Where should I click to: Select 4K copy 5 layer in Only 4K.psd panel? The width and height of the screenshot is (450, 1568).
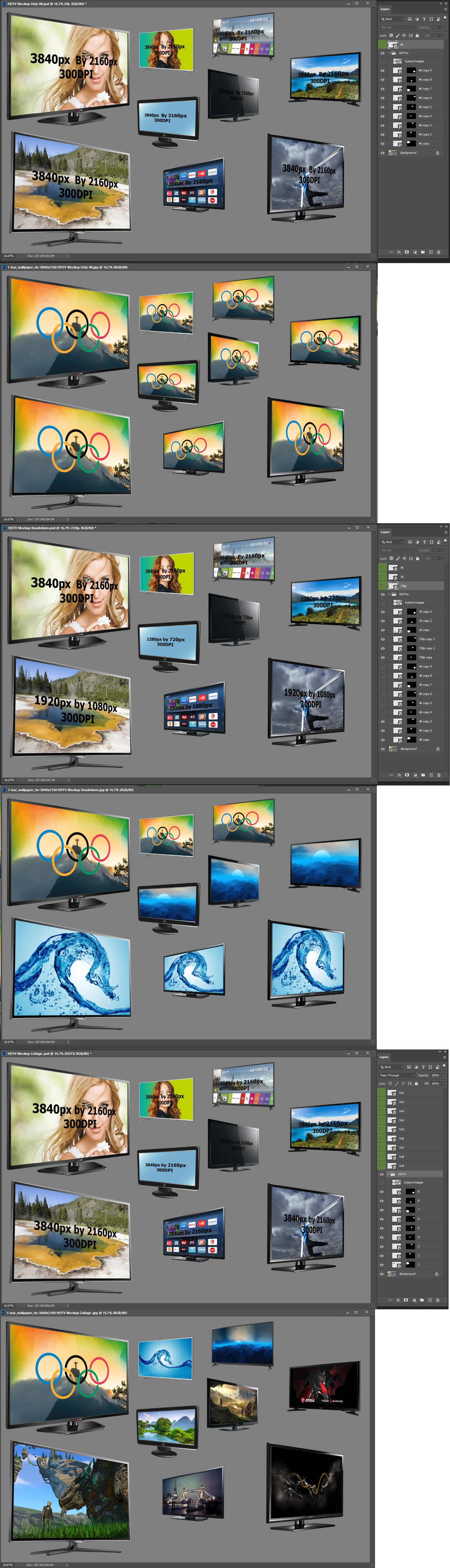(x=411, y=107)
